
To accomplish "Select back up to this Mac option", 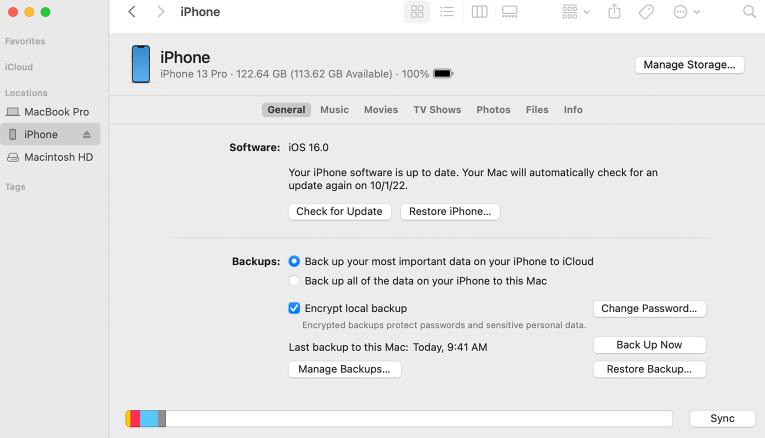I will click(294, 281).
